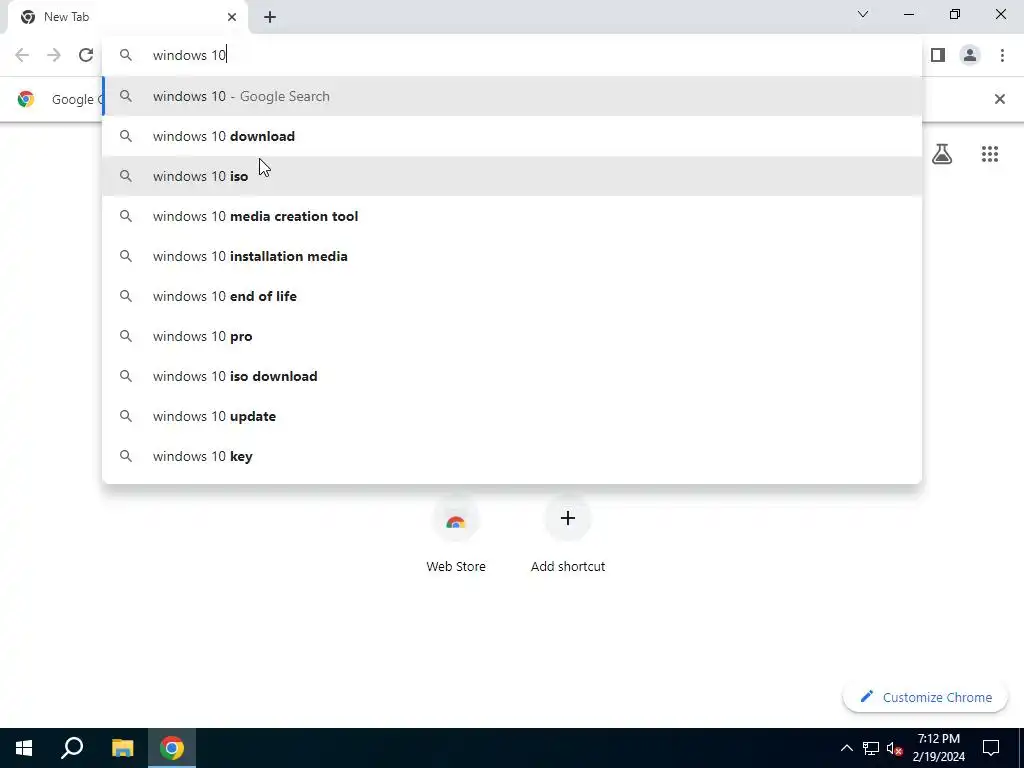This screenshot has height=768, width=1024.
Task: Open network status tray icon
Action: tap(871, 748)
